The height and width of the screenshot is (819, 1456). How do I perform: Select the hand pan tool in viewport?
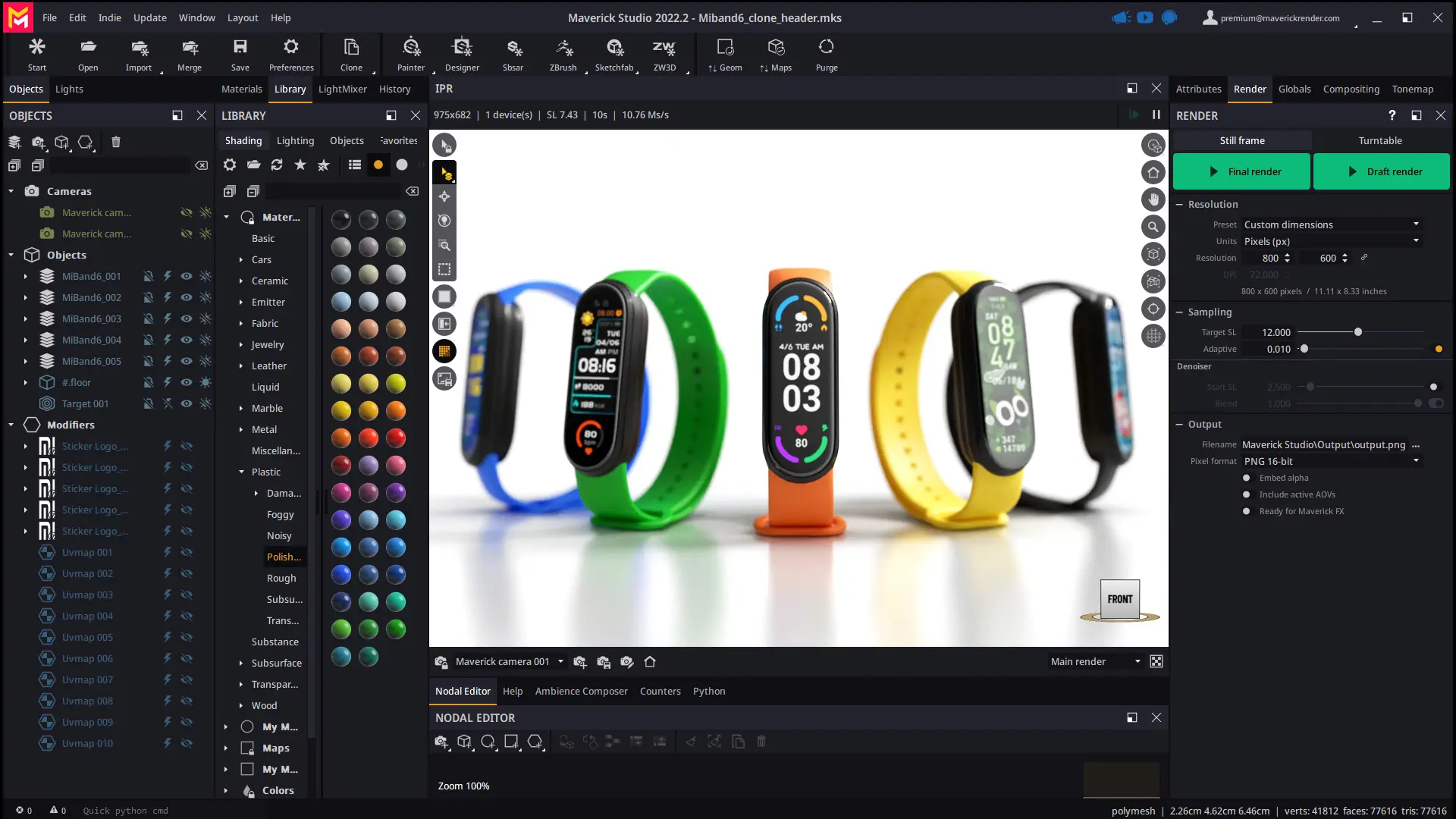pyautogui.click(x=1153, y=199)
